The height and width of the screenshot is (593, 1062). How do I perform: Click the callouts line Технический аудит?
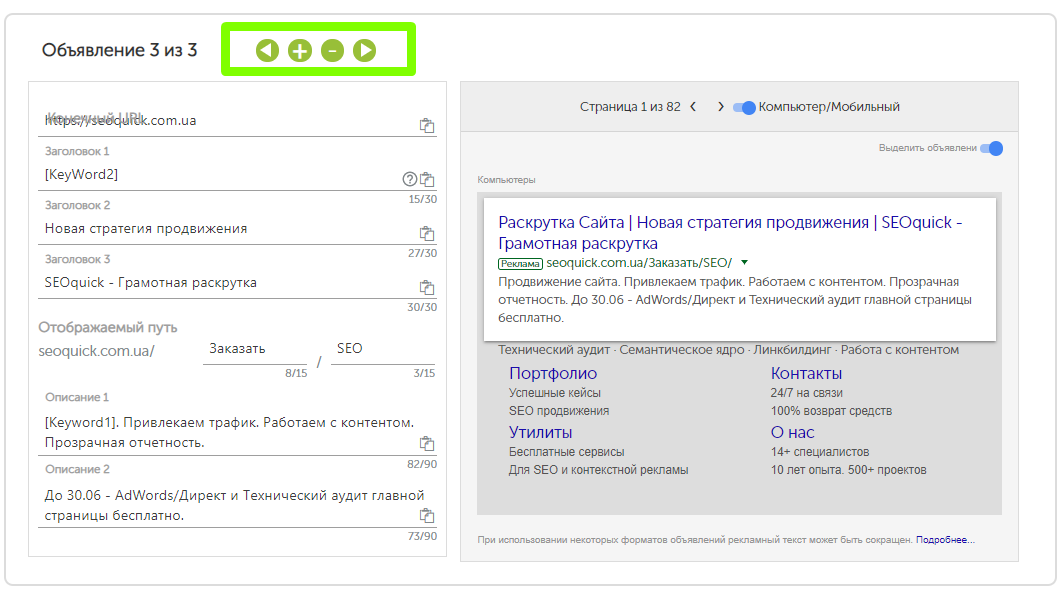tap(728, 350)
